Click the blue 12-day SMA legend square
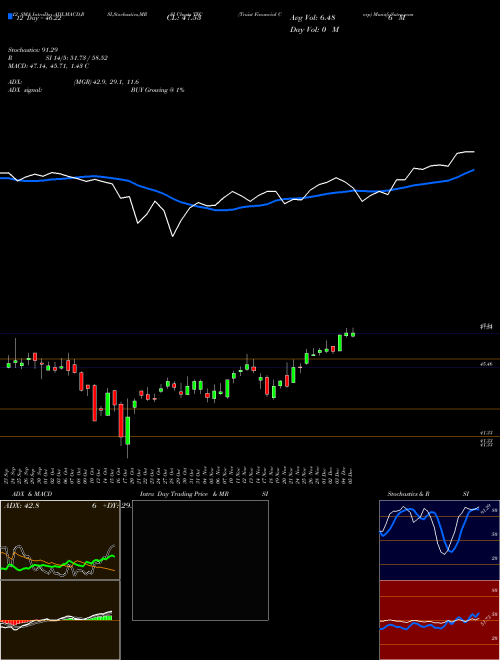 (10, 16)
